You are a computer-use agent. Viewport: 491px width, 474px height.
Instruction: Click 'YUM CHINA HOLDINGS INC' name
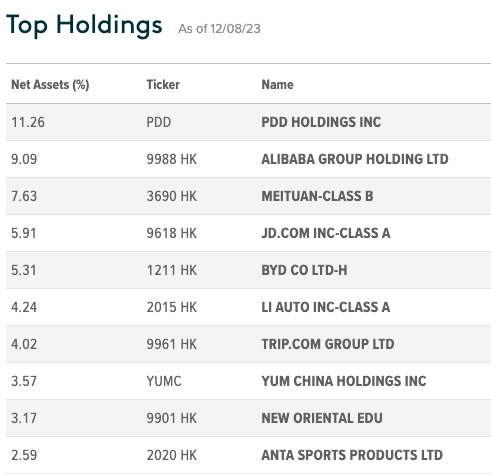tap(344, 381)
